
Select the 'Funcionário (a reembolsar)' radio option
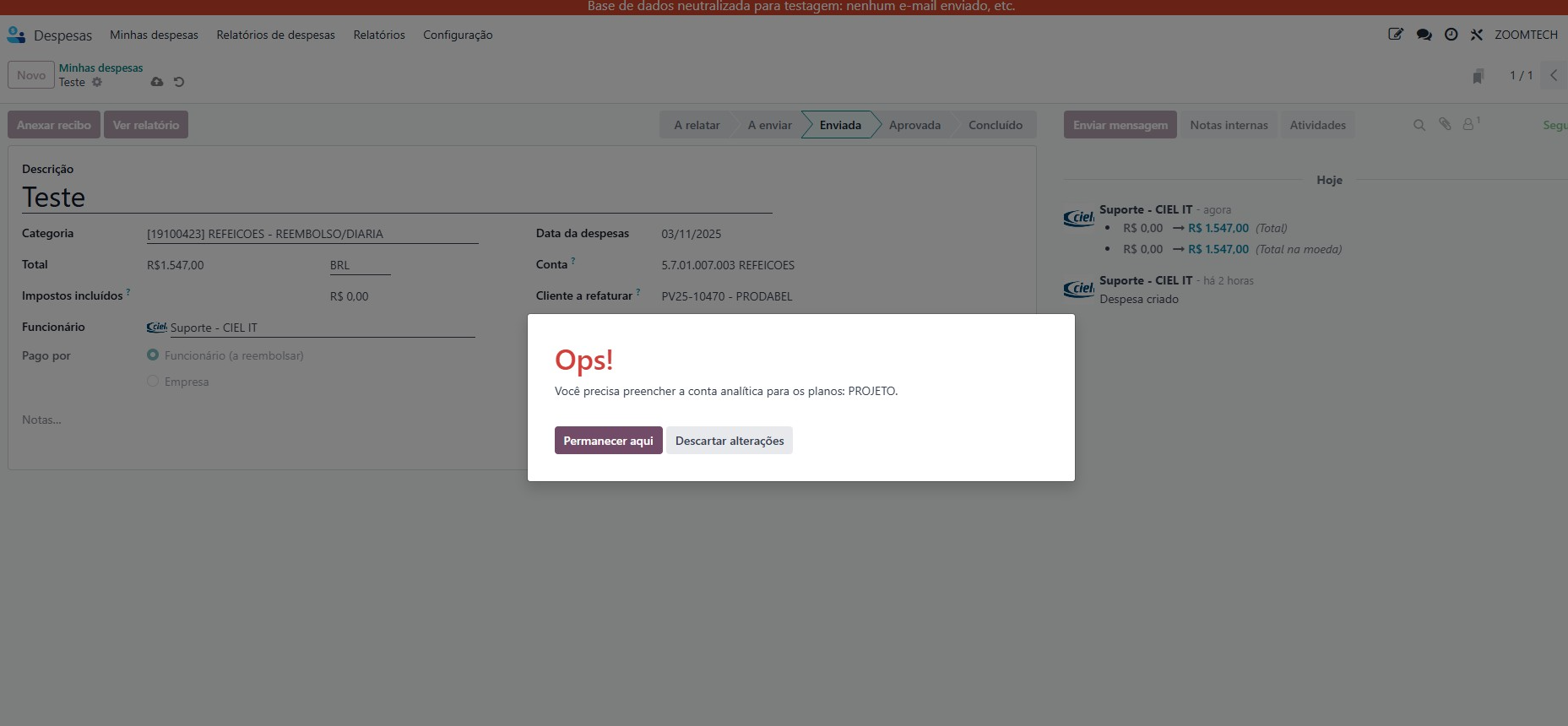[153, 355]
